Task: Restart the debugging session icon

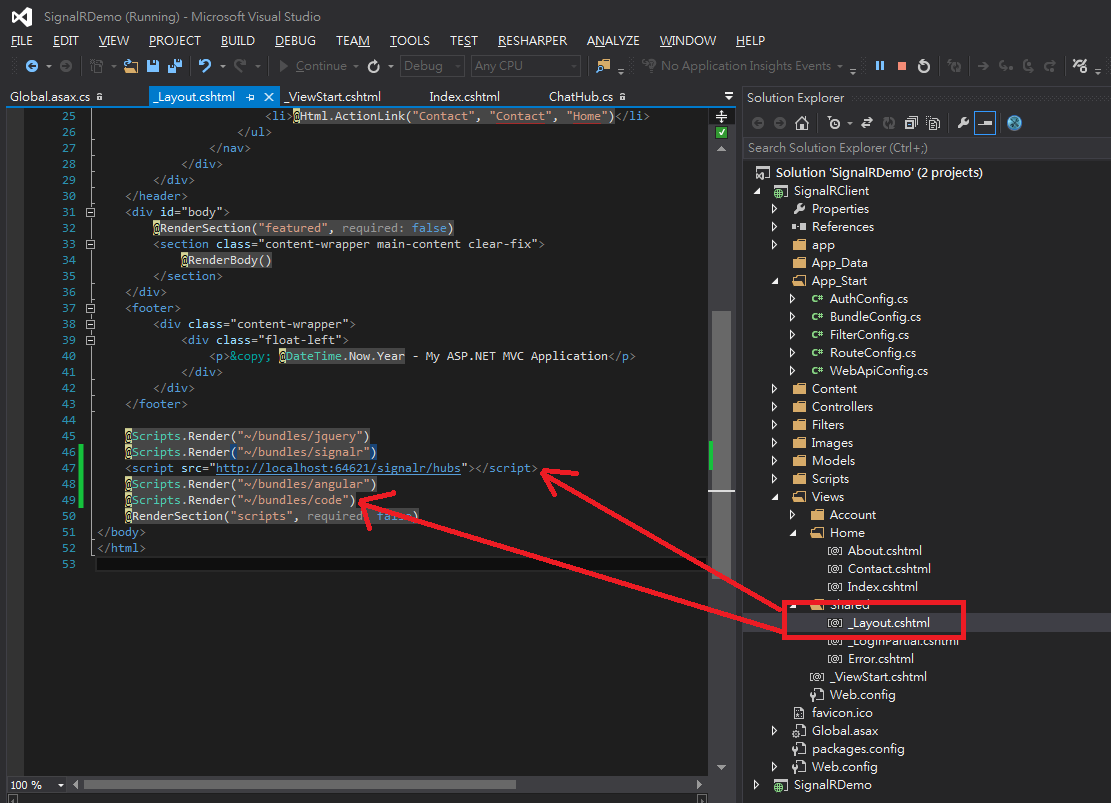Action: pyautogui.click(x=924, y=66)
